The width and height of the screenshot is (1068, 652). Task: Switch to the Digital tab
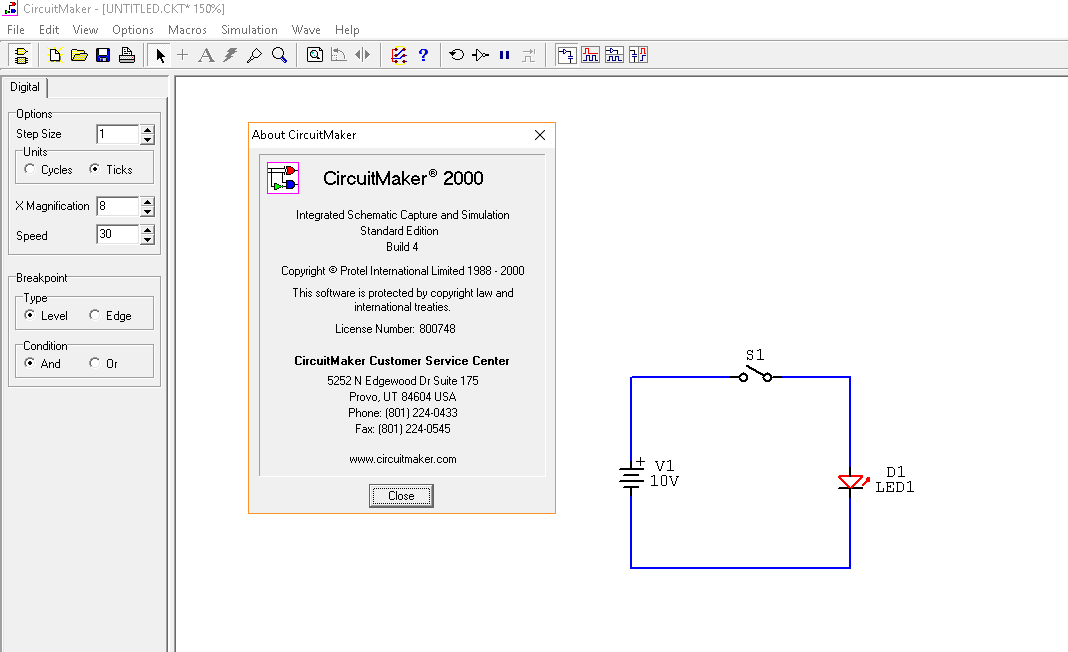[25, 87]
